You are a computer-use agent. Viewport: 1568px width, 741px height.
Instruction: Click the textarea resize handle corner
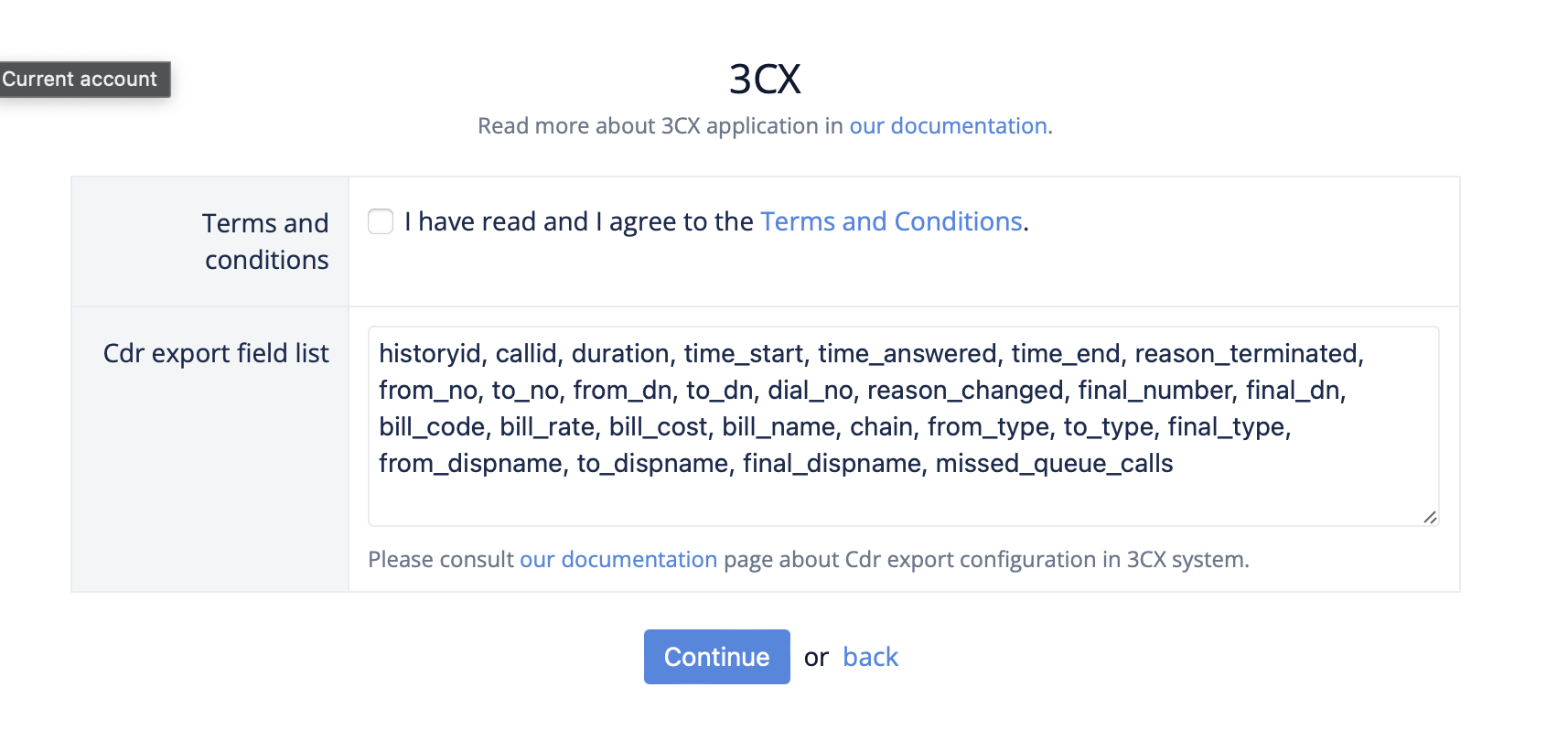[1430, 517]
